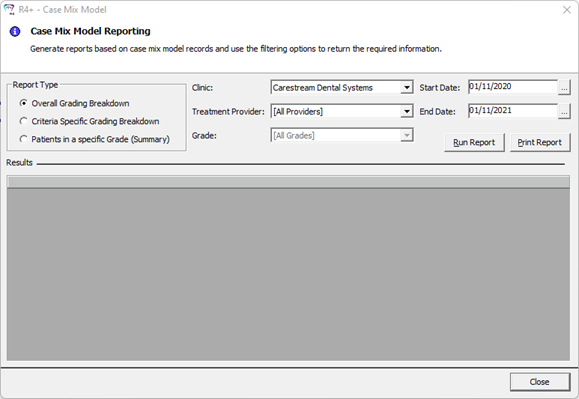The image size is (579, 399).
Task: Click the 'Start Date:' label
Action: click(440, 88)
